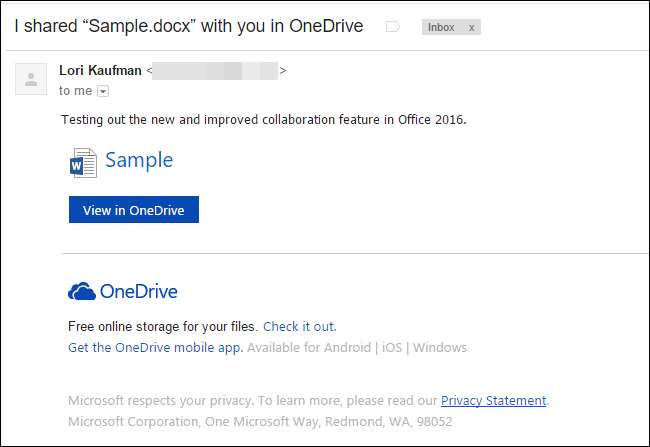Open 'Get the OneDrive mobile app' link
The image size is (650, 447).
(x=155, y=347)
